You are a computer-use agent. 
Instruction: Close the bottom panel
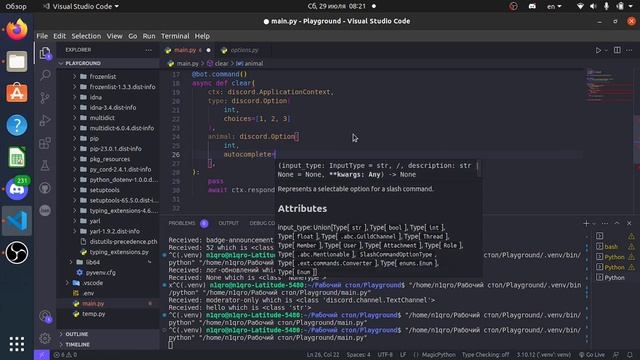[629, 223]
